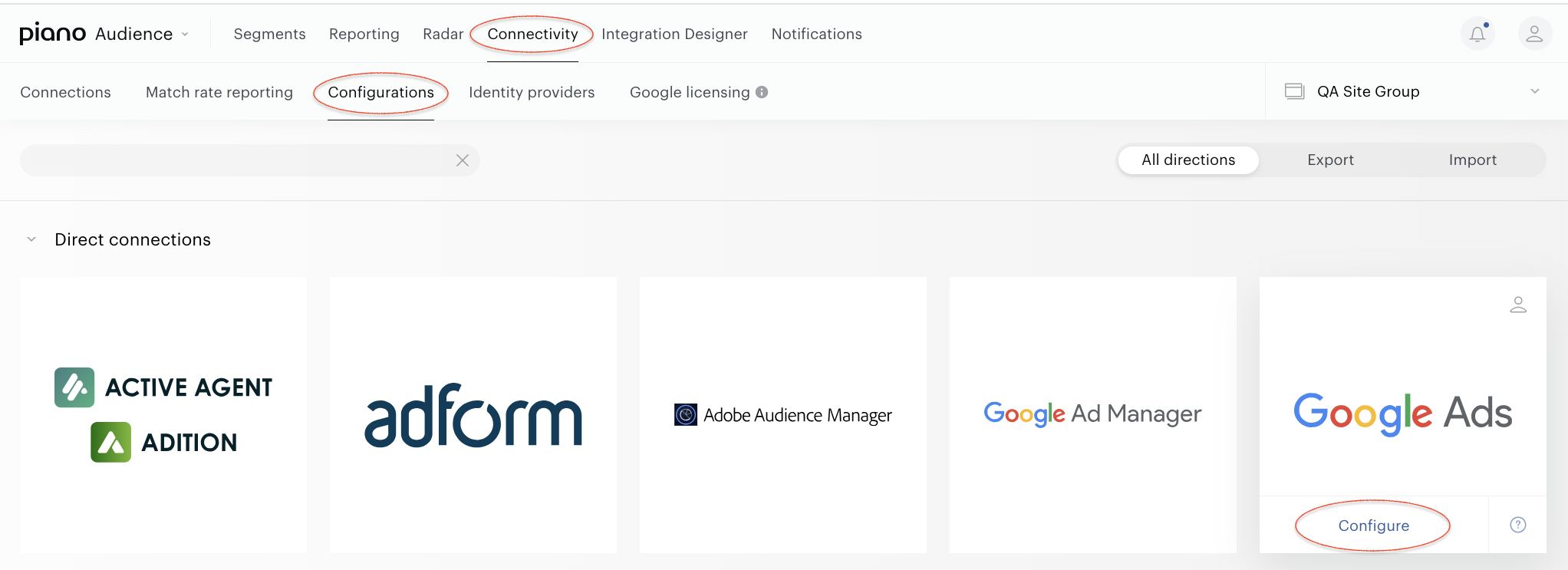1568x570 pixels.
Task: Select the Connectivity menu item
Action: click(x=532, y=34)
